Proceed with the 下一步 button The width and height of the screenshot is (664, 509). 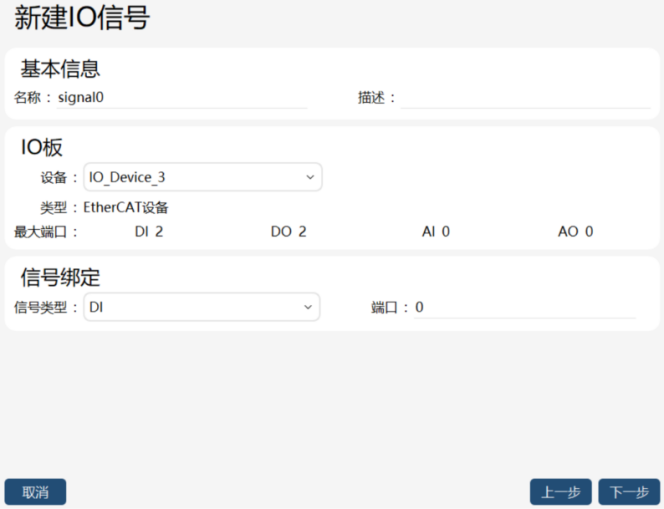point(629,492)
